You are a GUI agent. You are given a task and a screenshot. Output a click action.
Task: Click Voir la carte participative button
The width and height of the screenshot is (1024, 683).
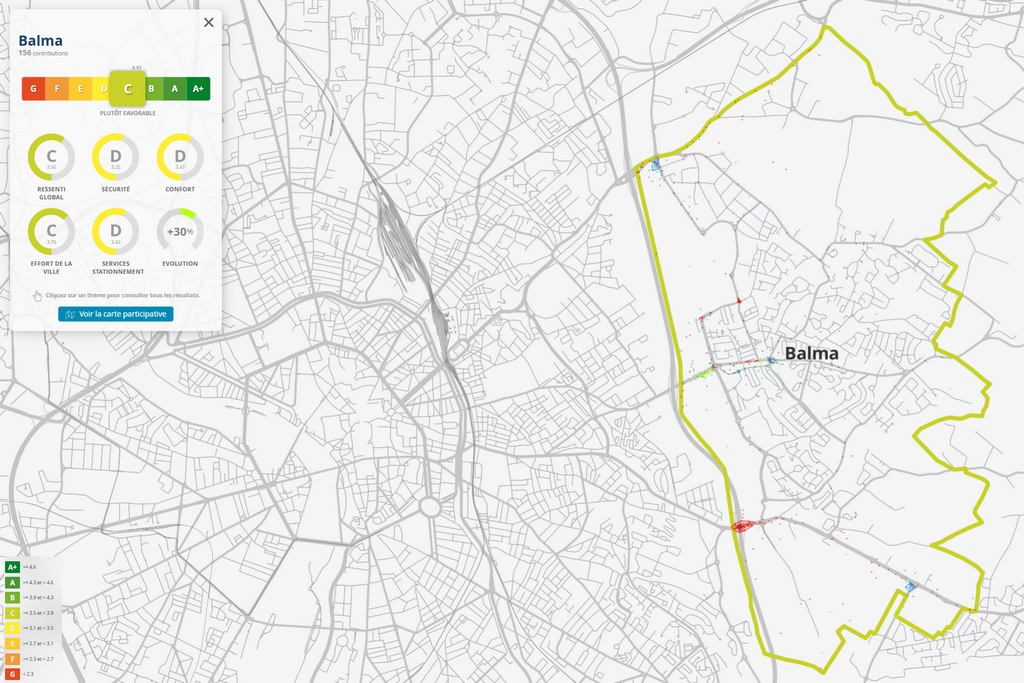pyautogui.click(x=116, y=314)
